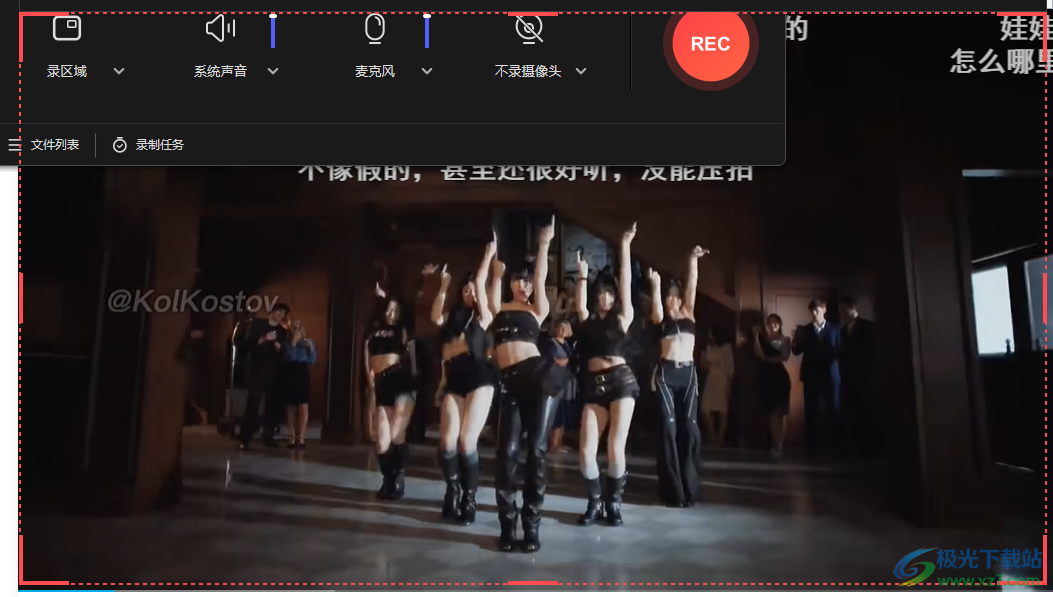Click the record region icon
1053x597 pixels.
click(x=67, y=29)
